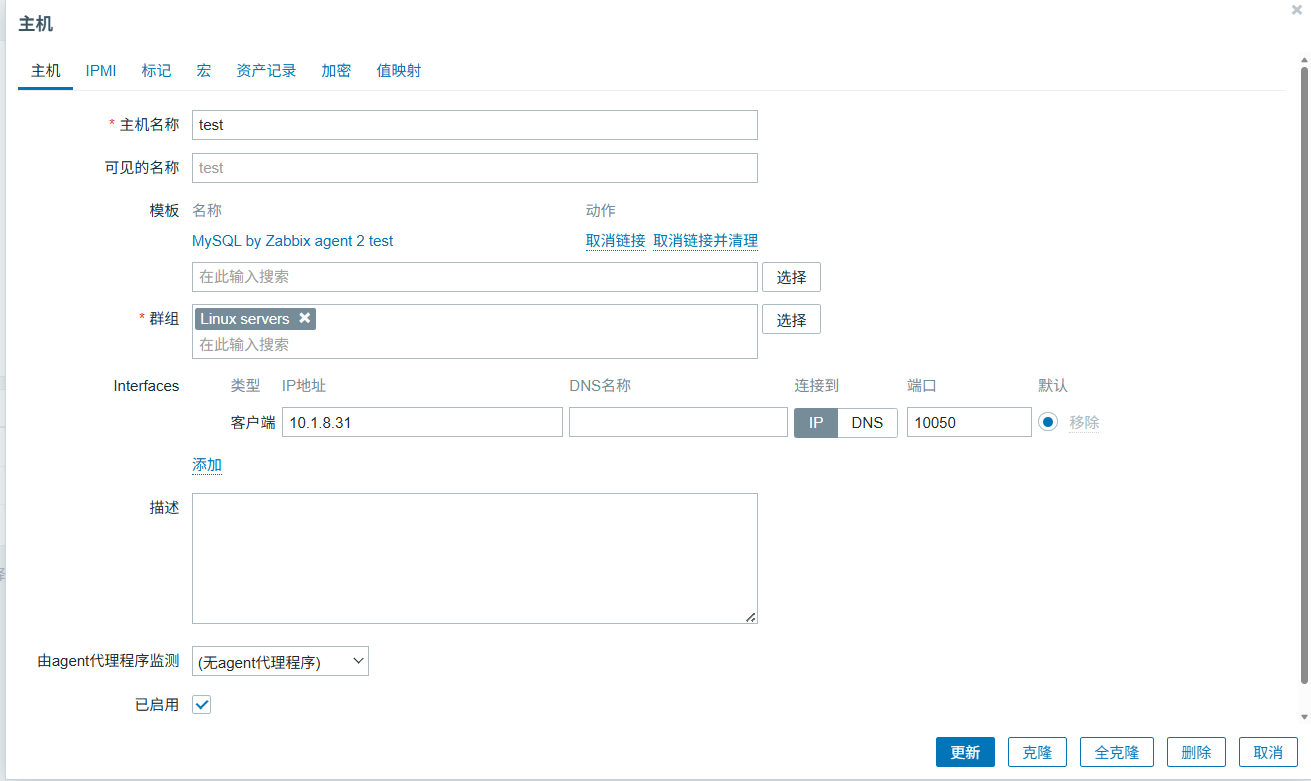Click the 可见的名称 input field
The image size is (1311, 781).
point(475,168)
